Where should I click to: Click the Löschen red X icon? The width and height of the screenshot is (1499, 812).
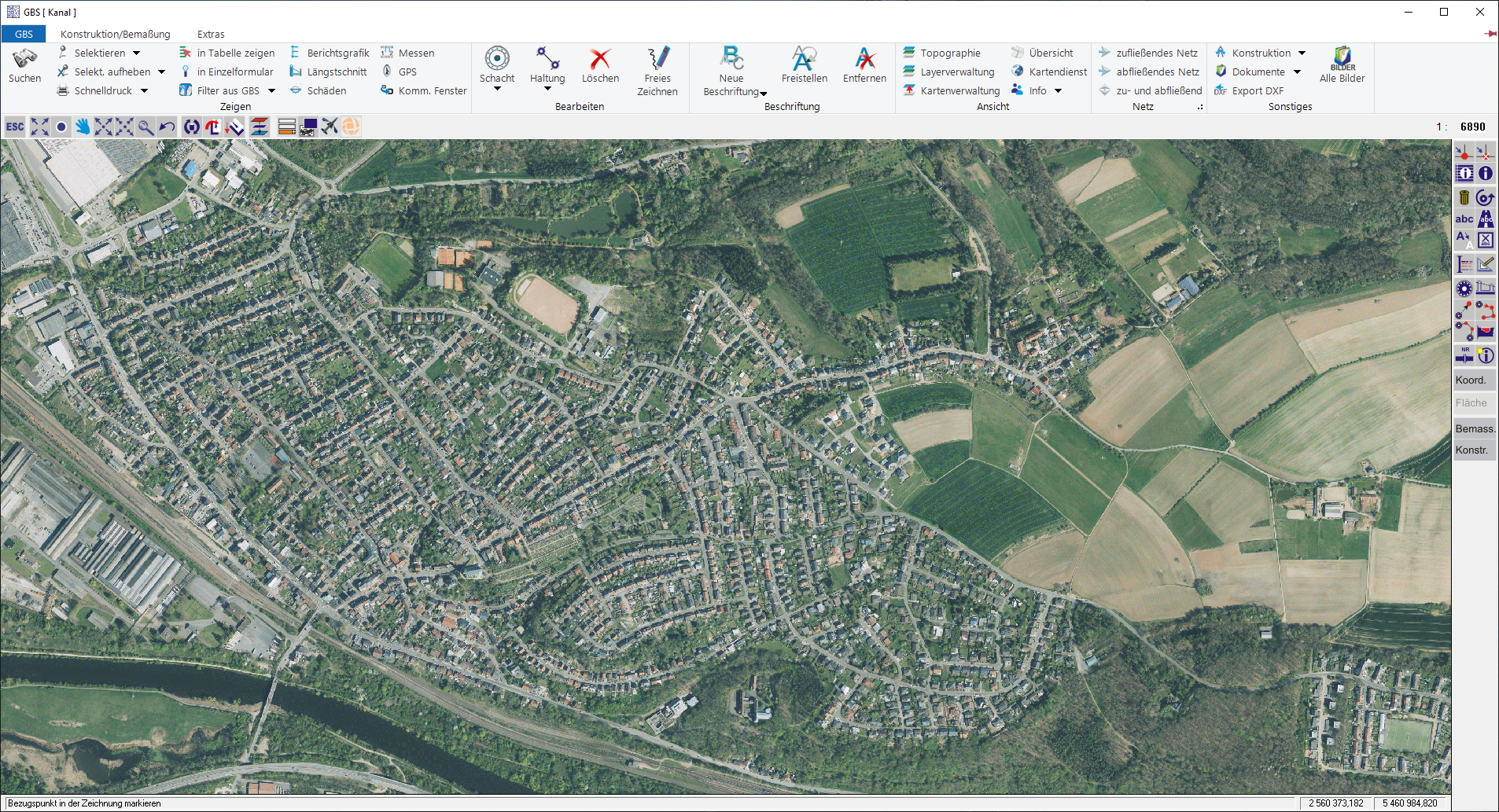600,60
